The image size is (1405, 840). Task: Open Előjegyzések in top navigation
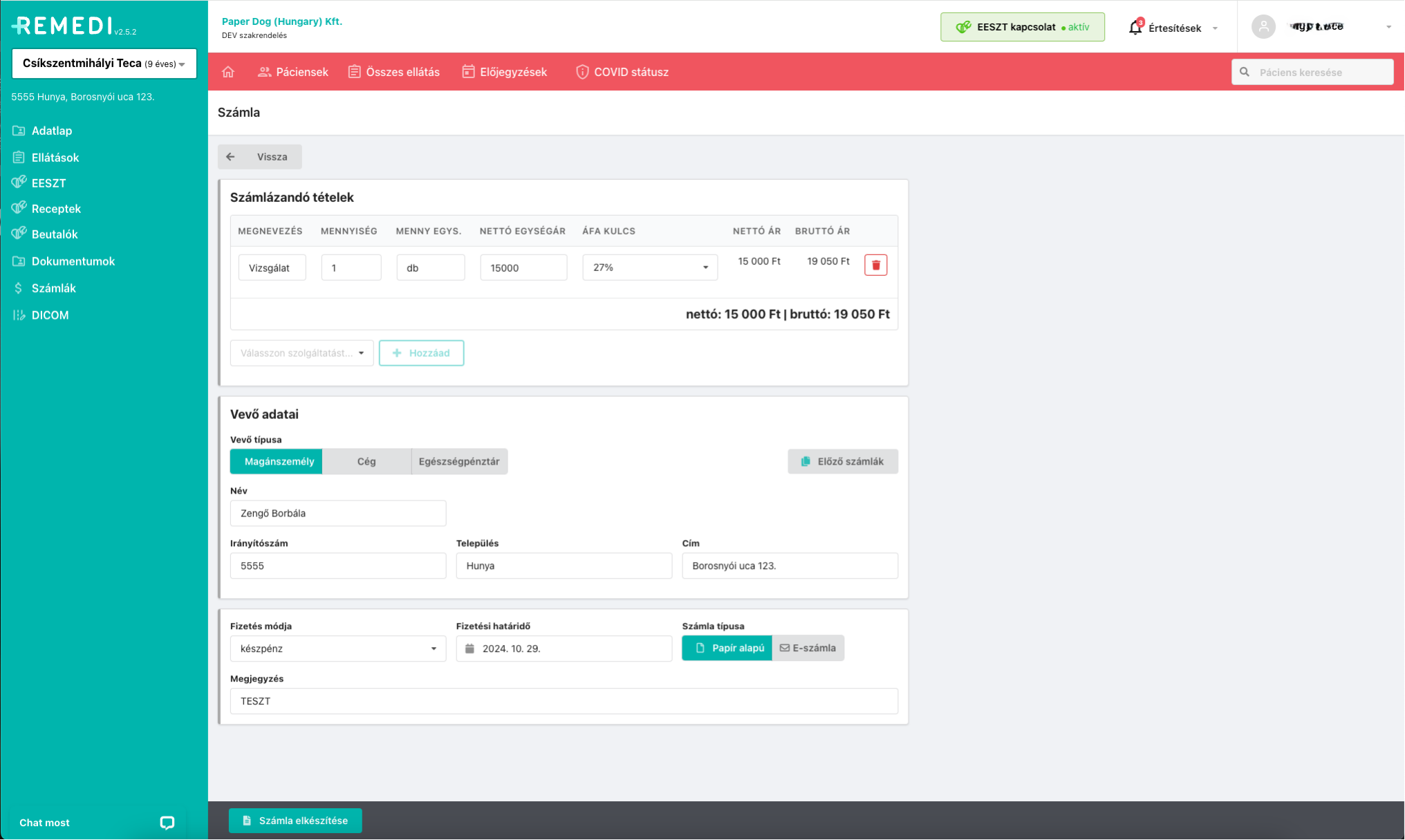tap(505, 72)
